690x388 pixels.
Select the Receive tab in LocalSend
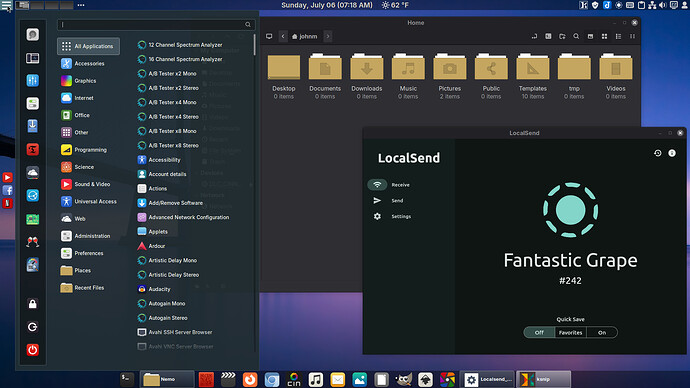point(389,185)
